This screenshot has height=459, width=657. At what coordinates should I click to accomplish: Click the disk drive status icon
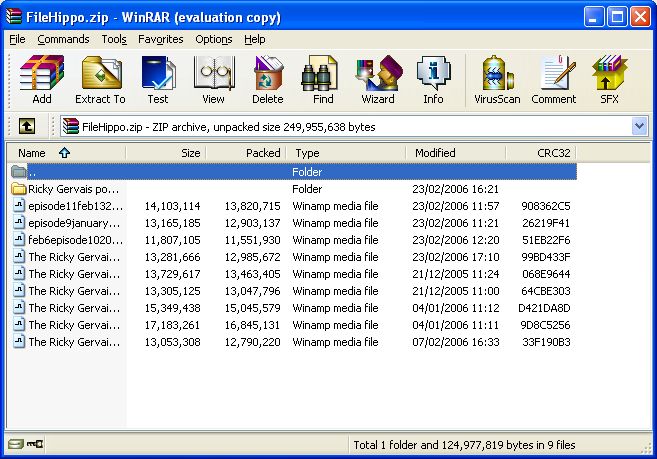(x=16, y=444)
